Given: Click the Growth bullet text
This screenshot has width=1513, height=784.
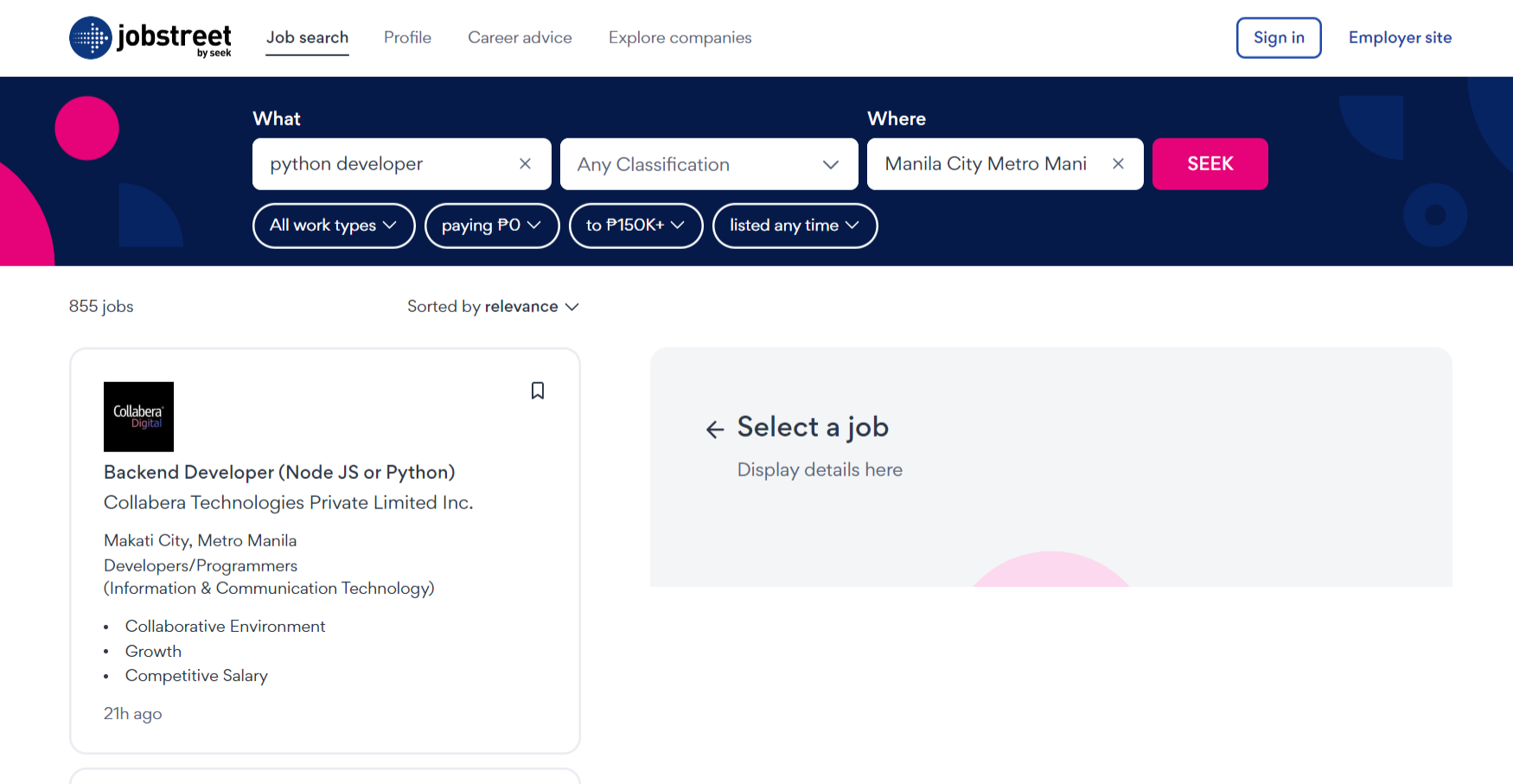Looking at the screenshot, I should coord(153,652).
